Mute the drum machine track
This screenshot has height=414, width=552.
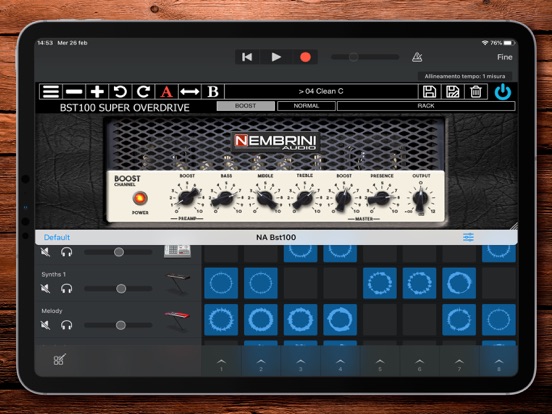pyautogui.click(x=45, y=252)
